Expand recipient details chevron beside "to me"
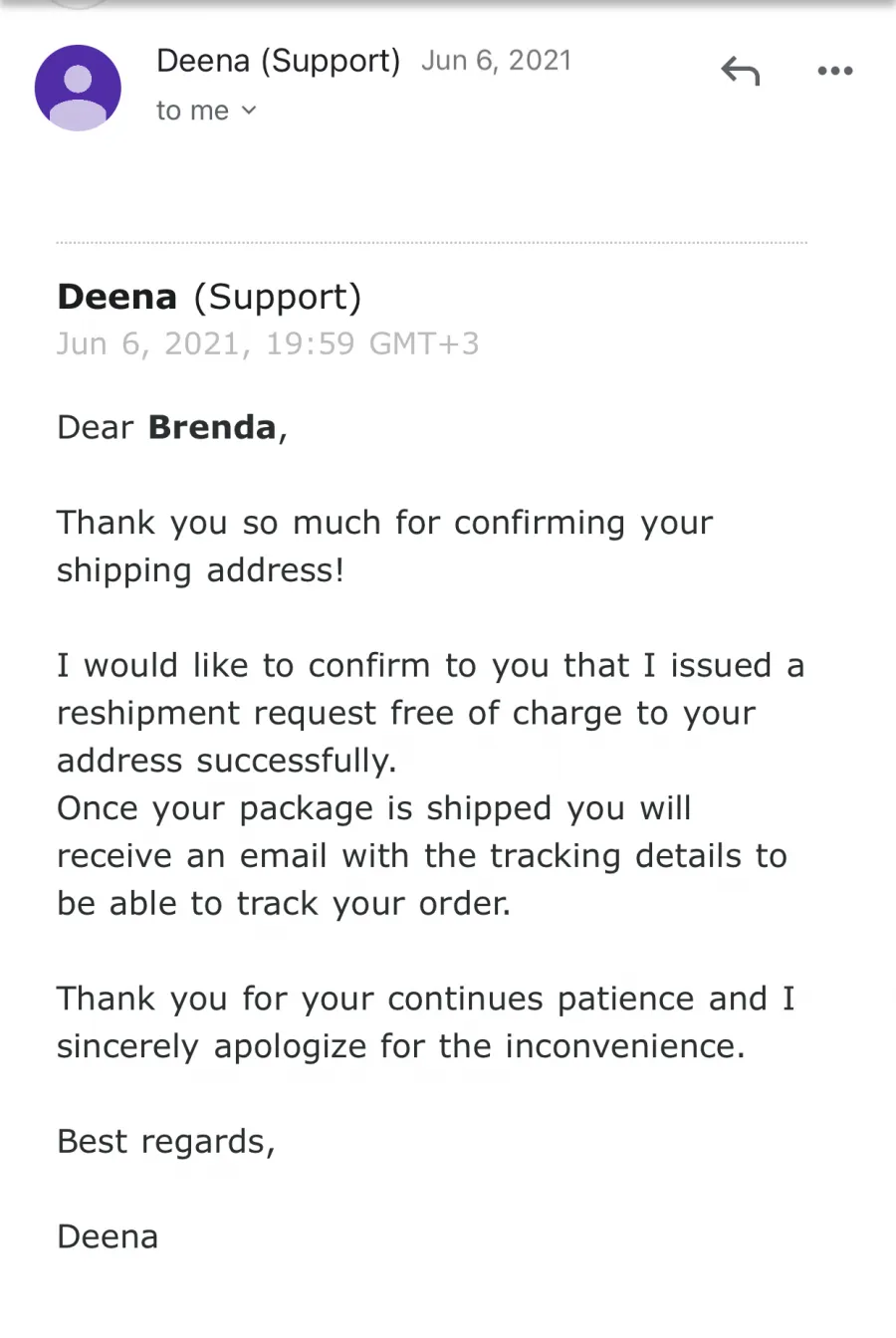This screenshot has height=1338, width=896. pos(249,111)
